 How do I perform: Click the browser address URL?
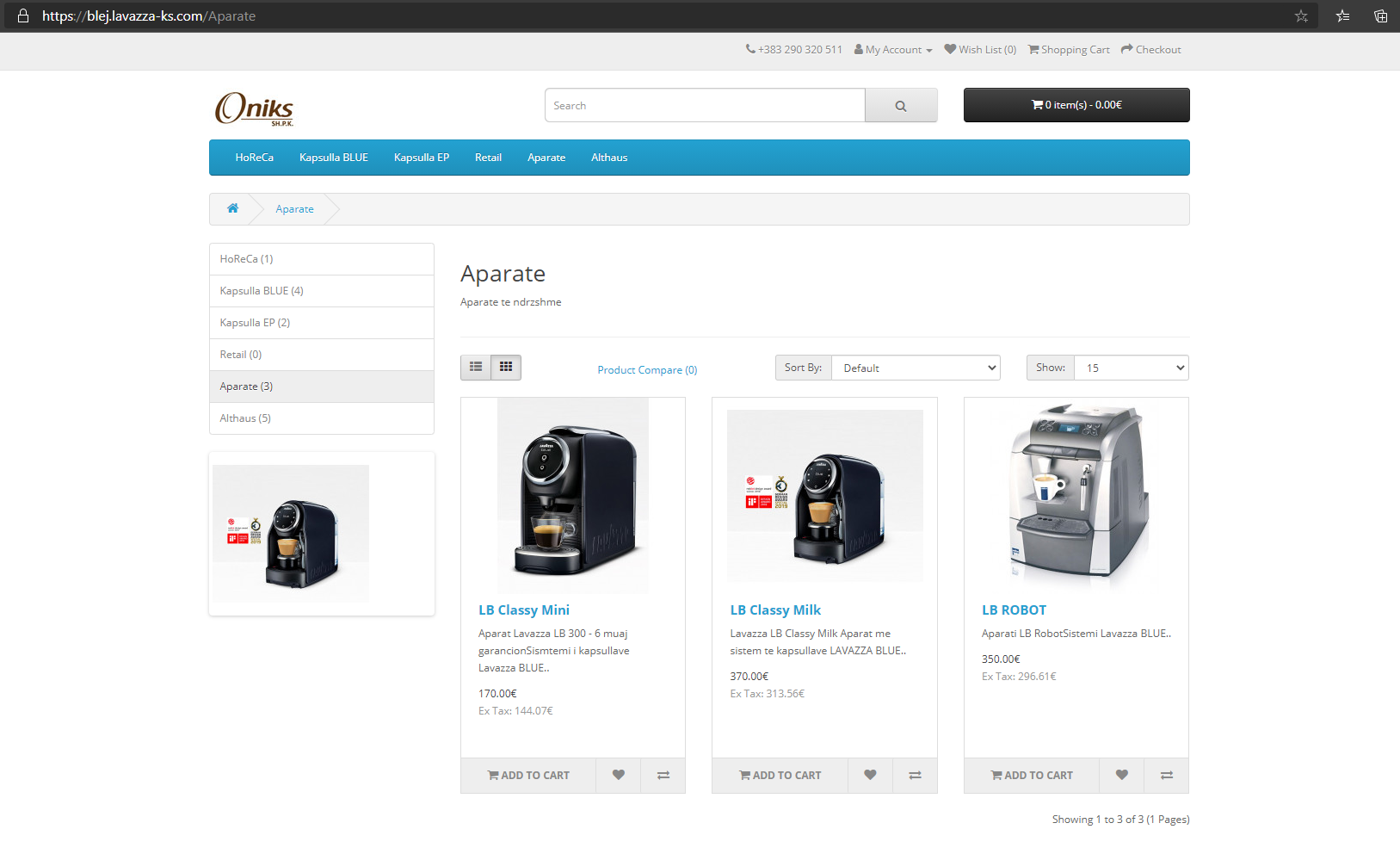(149, 16)
